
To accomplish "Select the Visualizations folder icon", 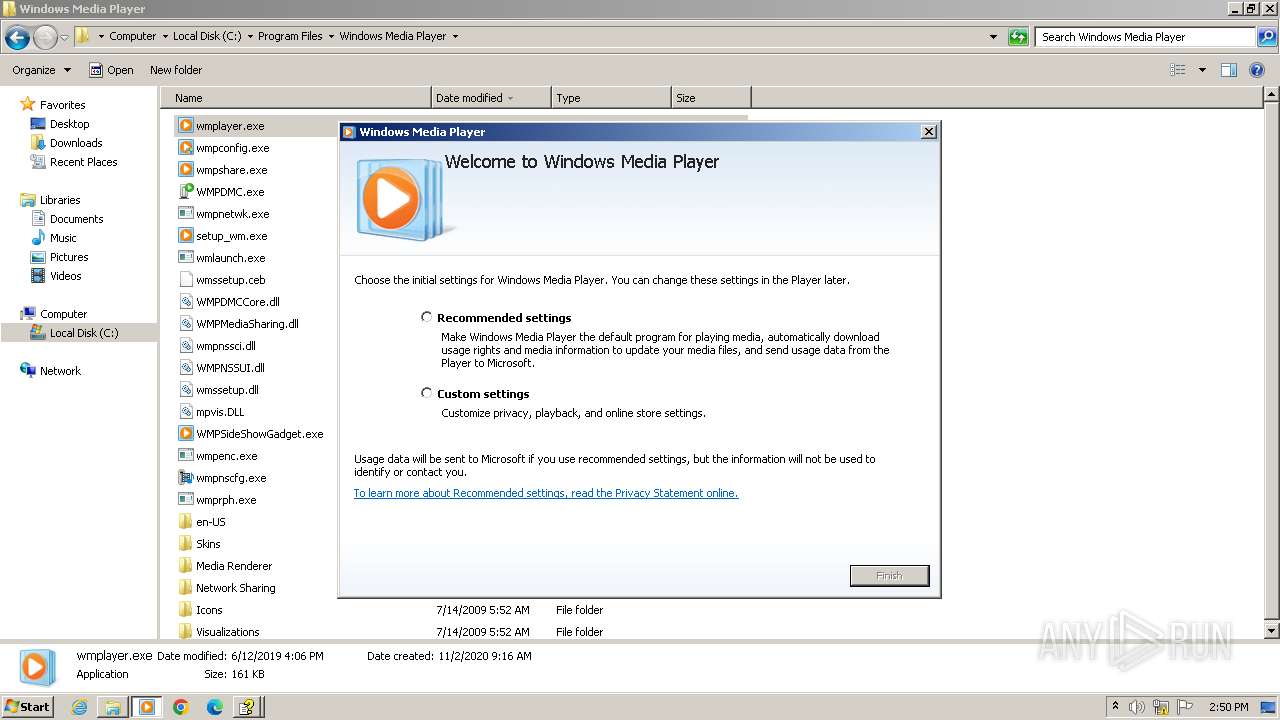I will pyautogui.click(x=185, y=632).
